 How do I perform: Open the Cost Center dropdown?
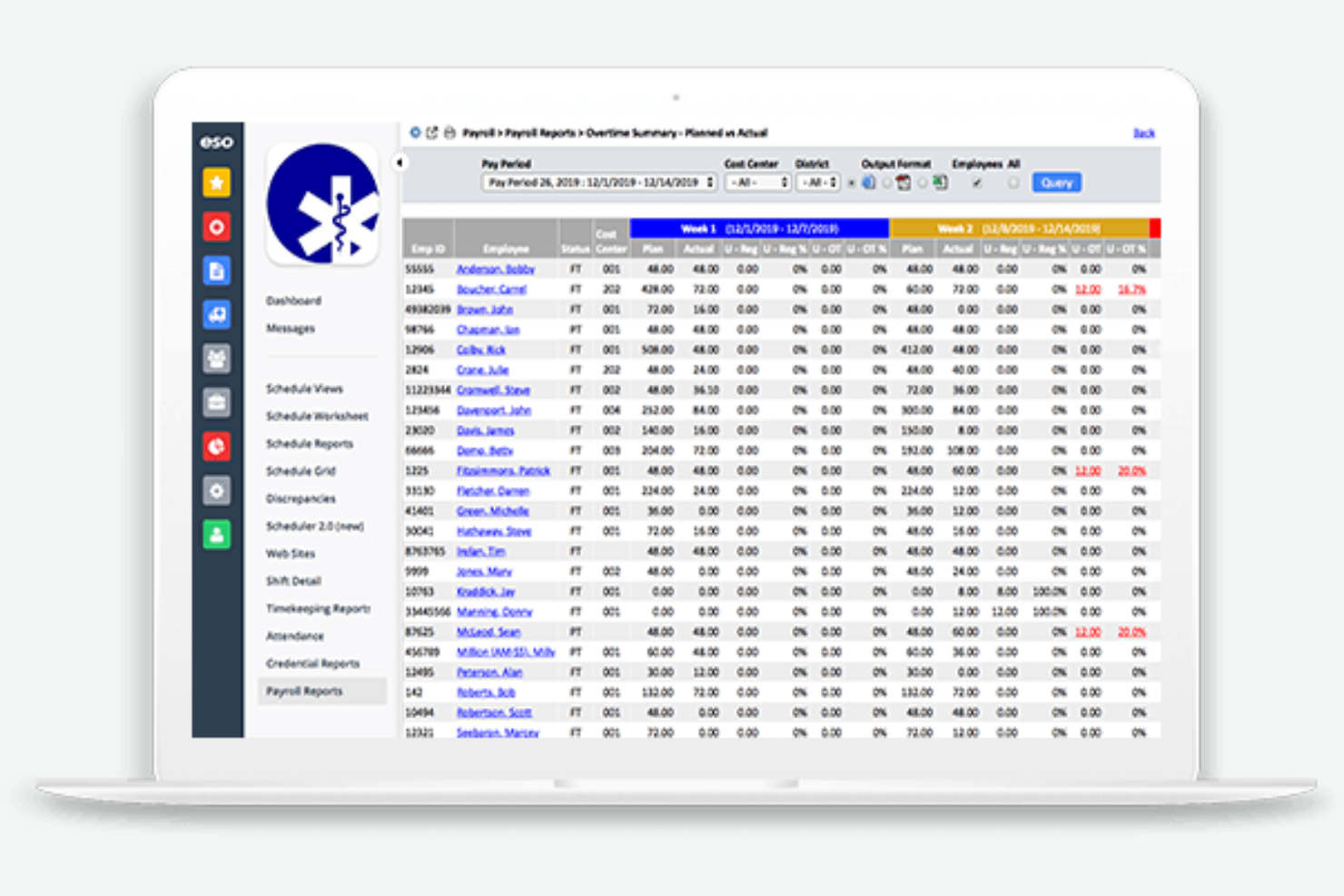click(x=758, y=182)
